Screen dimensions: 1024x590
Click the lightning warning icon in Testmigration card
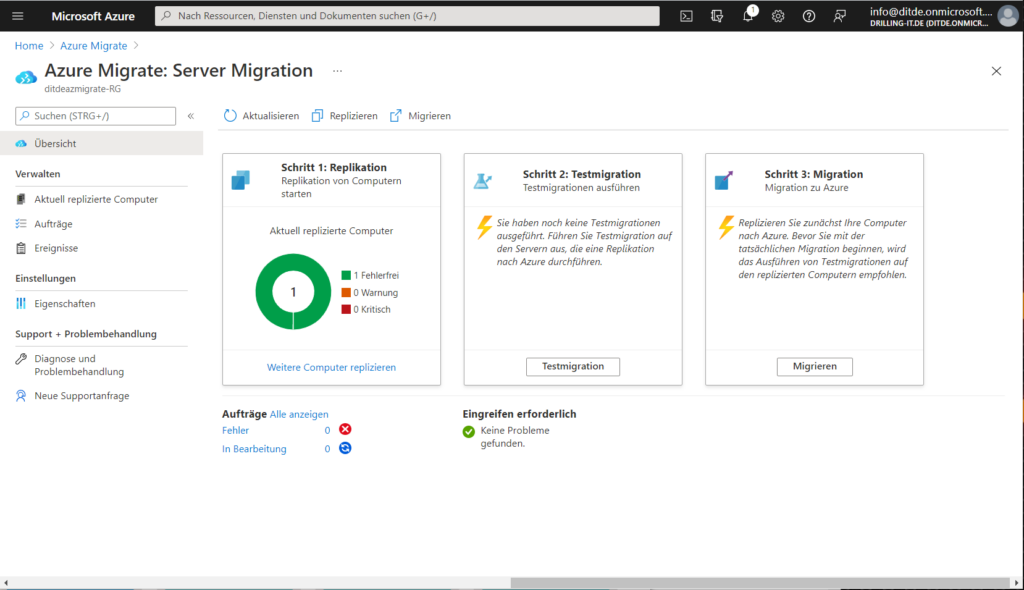click(484, 227)
